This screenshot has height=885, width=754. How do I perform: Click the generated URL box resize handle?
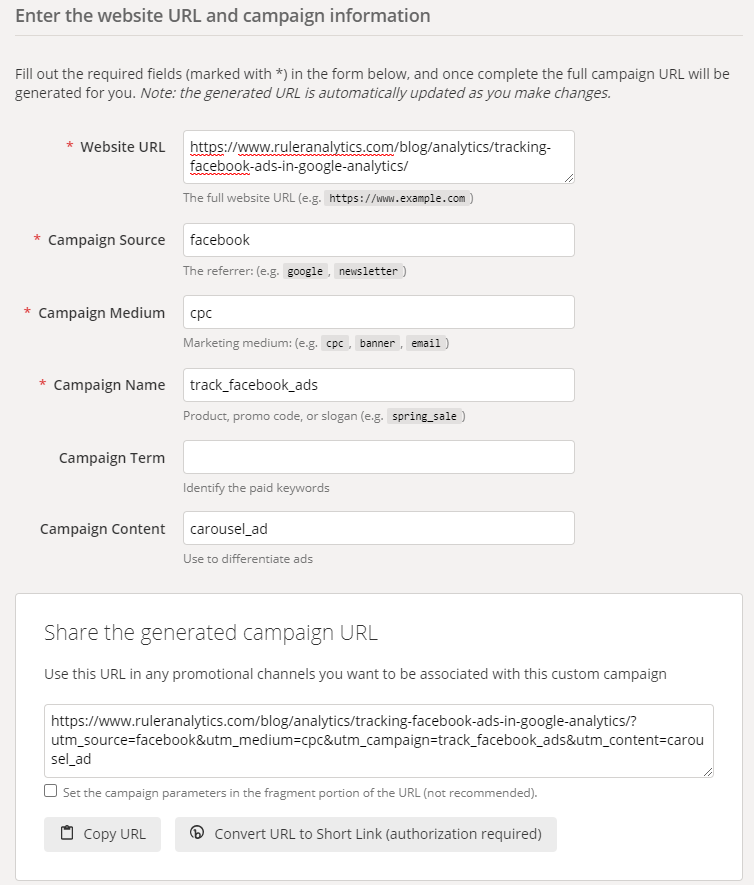707,770
